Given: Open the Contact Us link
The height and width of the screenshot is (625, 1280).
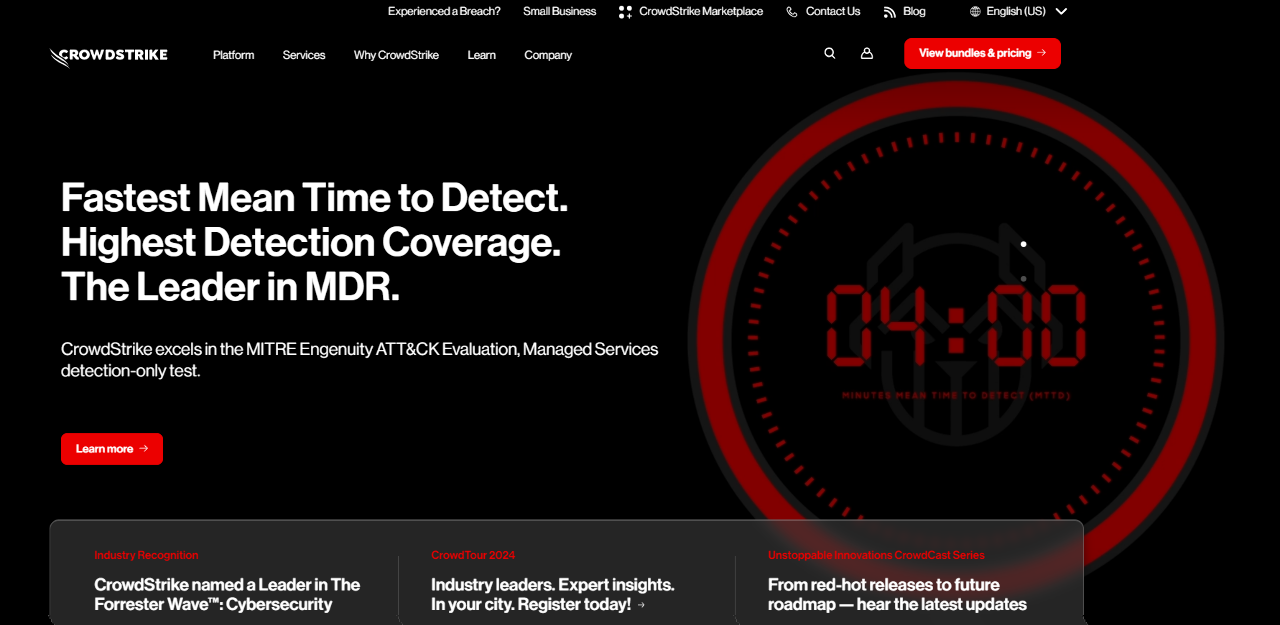Looking at the screenshot, I should pyautogui.click(x=833, y=11).
